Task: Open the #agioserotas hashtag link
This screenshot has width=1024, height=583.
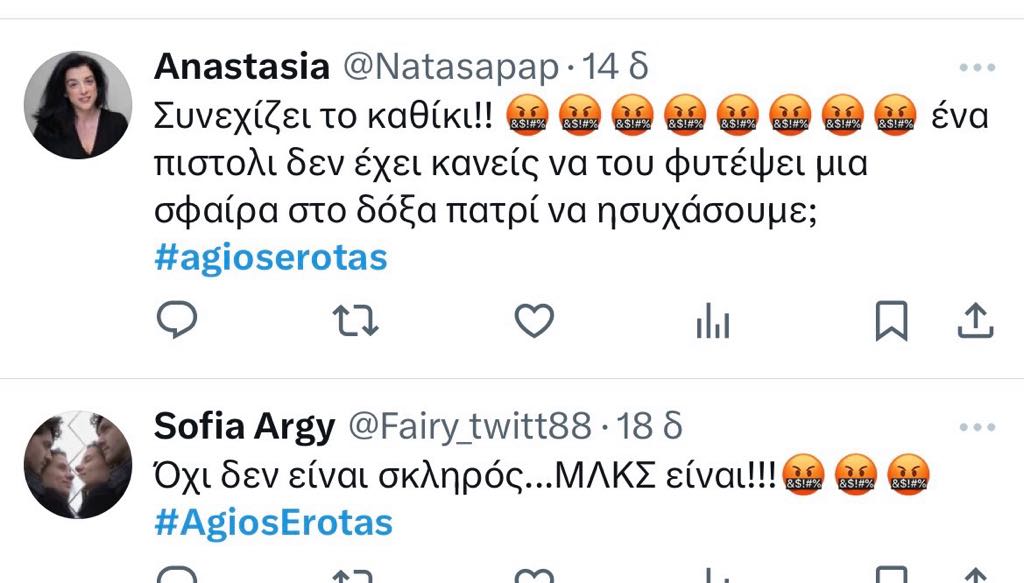Action: [271, 257]
